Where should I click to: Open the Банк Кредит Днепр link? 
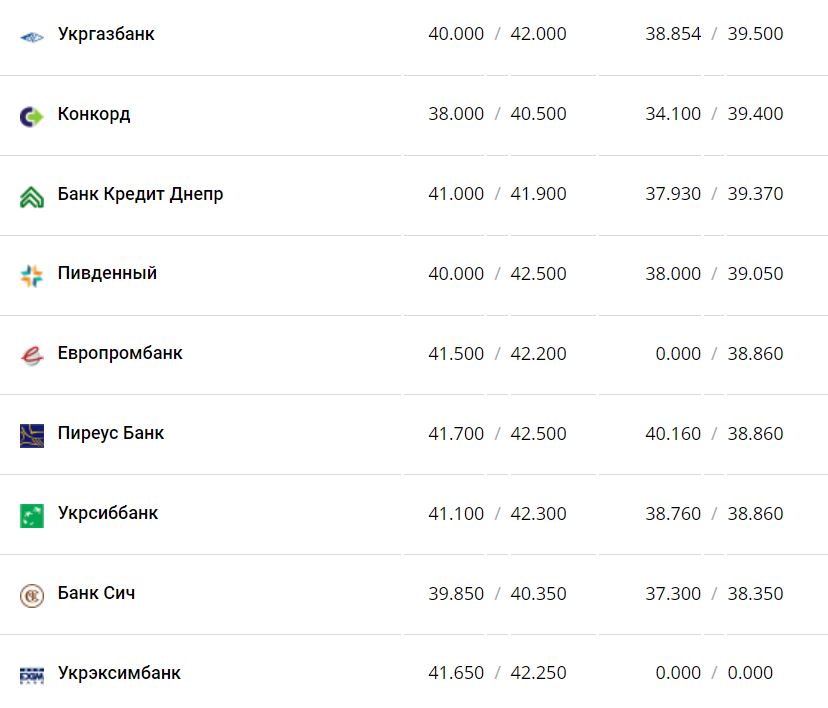point(140,194)
